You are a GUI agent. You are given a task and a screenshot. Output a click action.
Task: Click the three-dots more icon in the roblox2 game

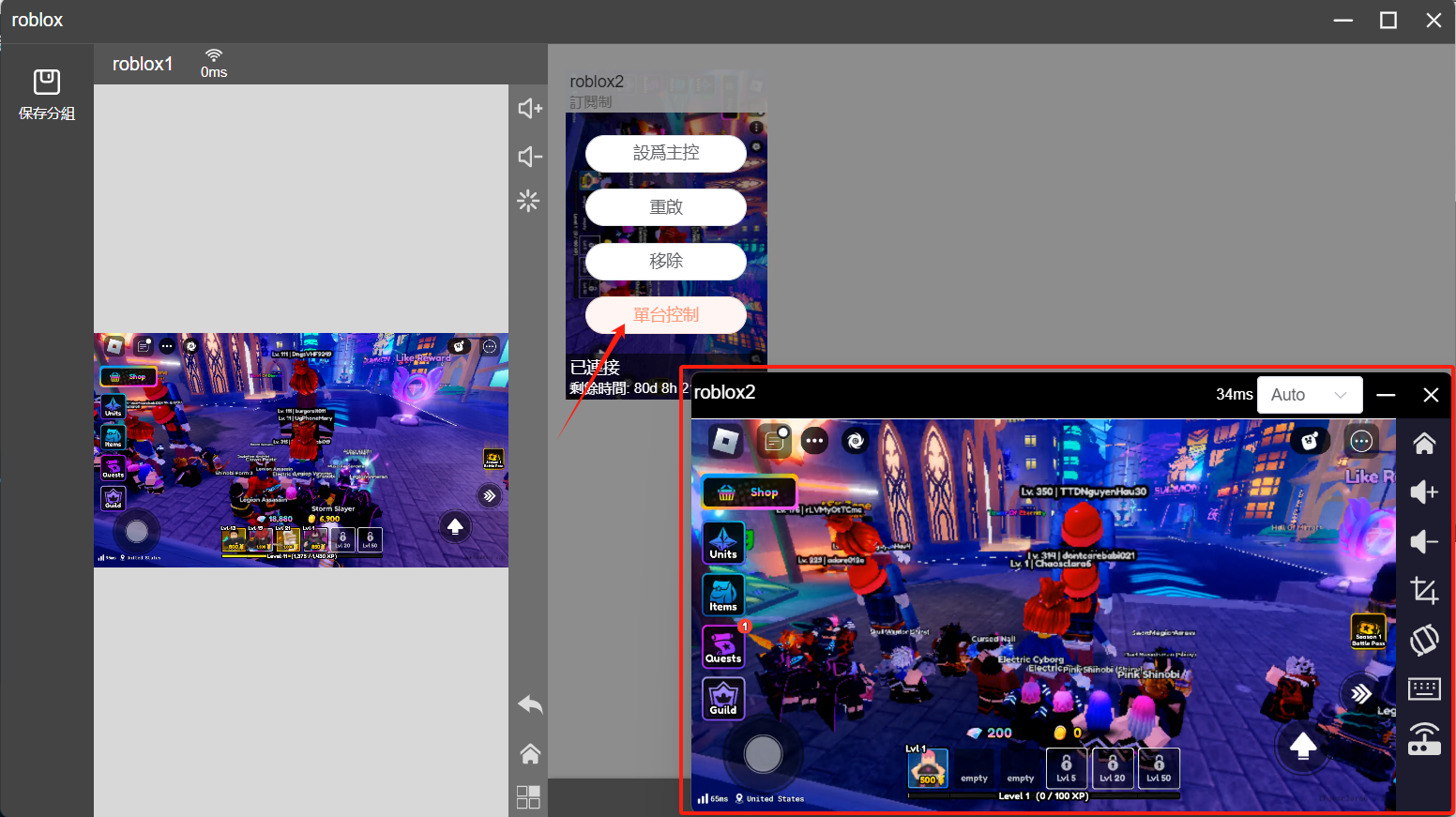(x=814, y=441)
